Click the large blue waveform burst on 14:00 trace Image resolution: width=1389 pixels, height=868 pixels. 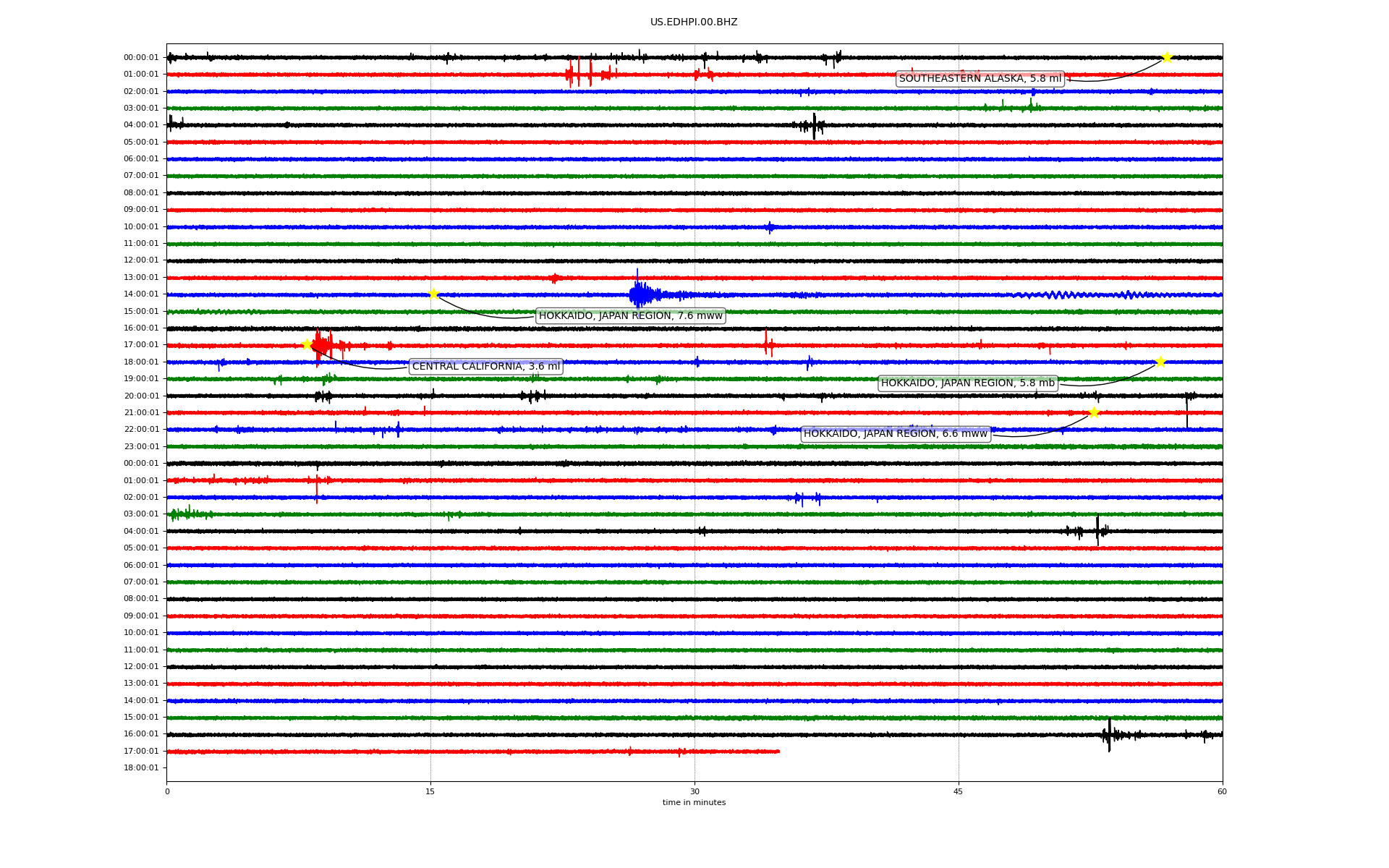click(640, 294)
